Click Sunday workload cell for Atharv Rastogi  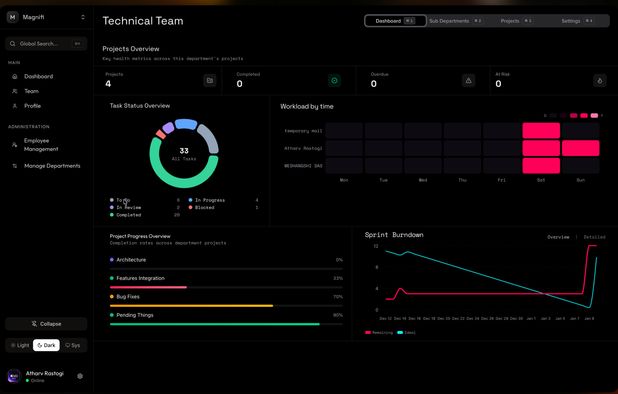[x=581, y=148]
